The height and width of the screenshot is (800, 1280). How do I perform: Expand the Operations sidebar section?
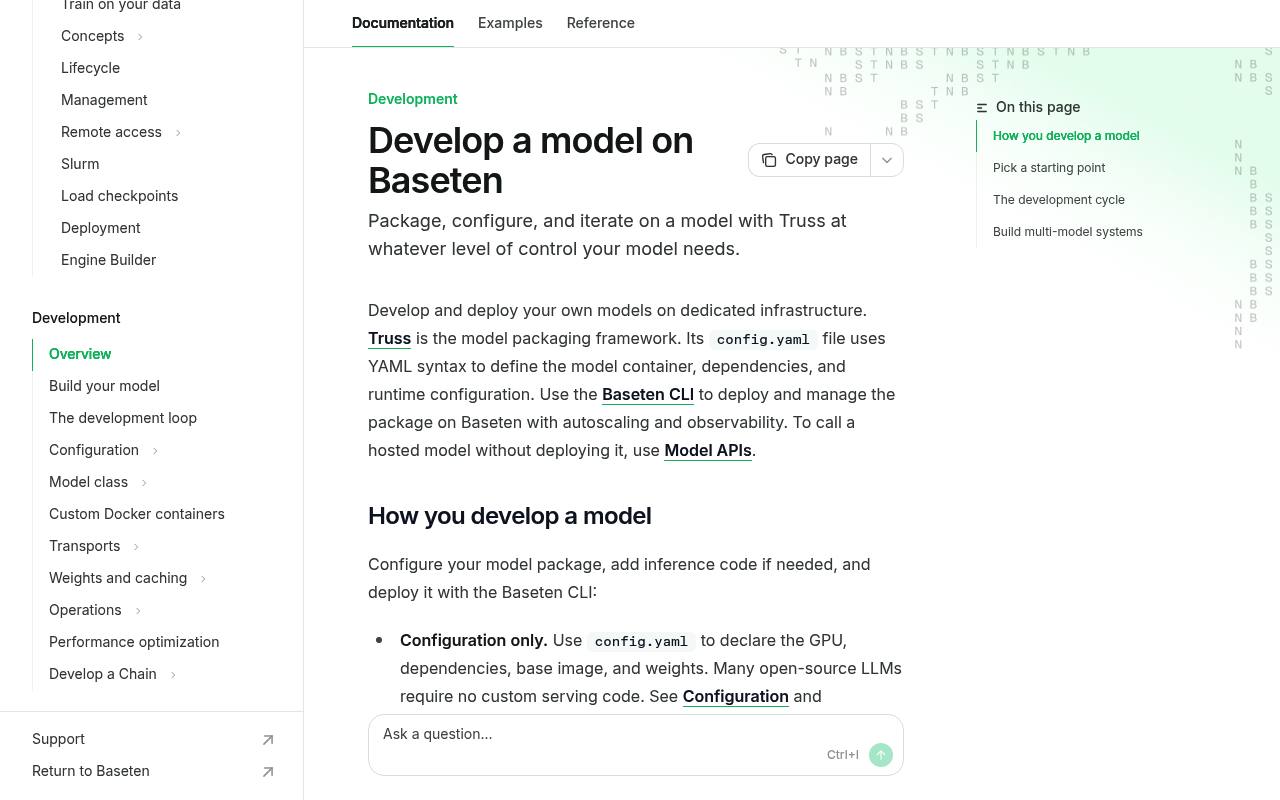(x=138, y=611)
